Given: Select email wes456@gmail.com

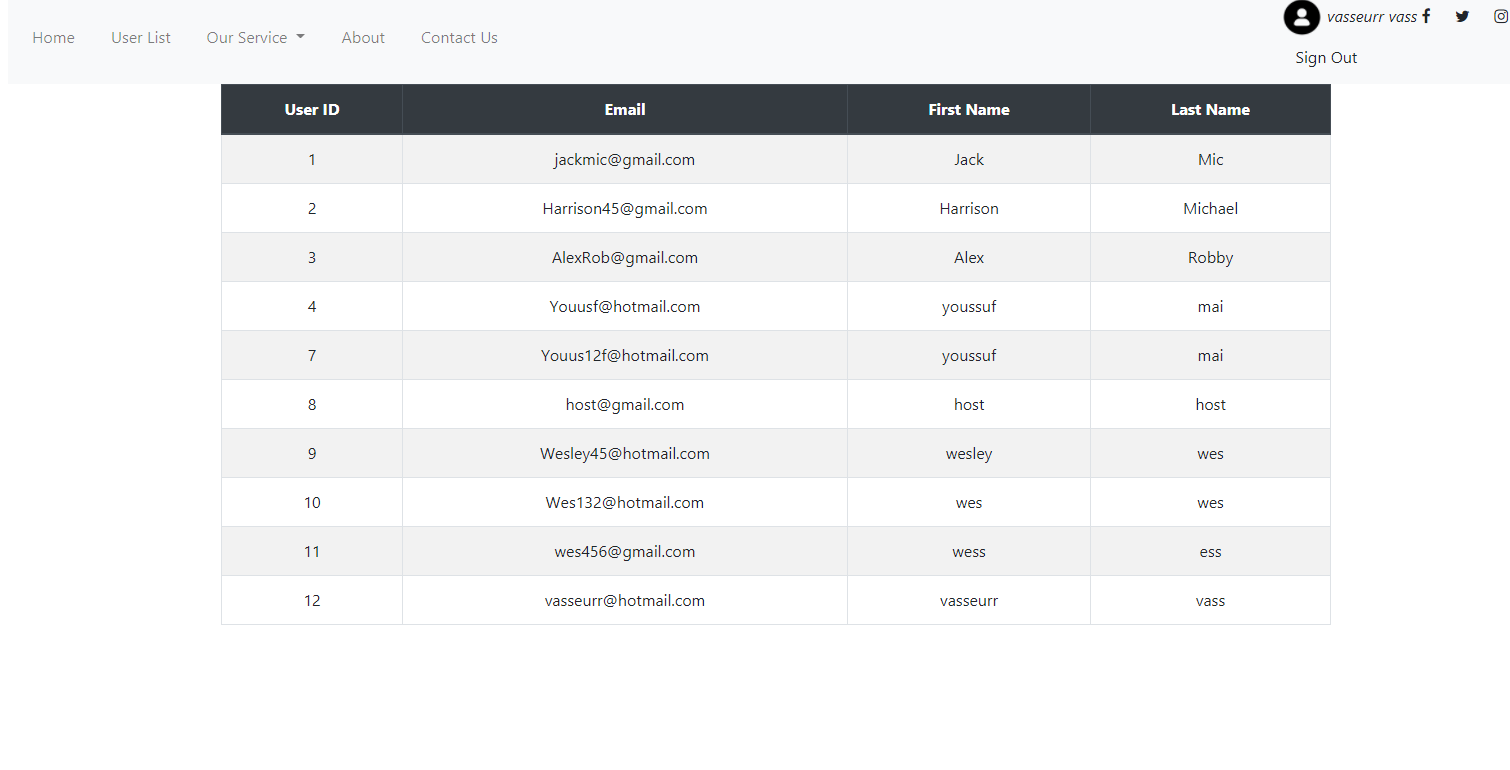Looking at the screenshot, I should (625, 552).
